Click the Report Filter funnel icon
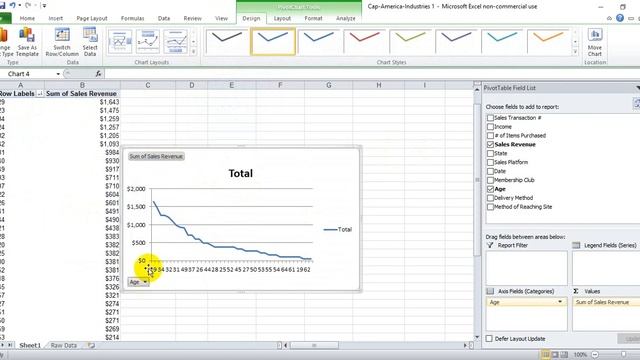Viewport: 640px width, 360px height. click(x=490, y=245)
